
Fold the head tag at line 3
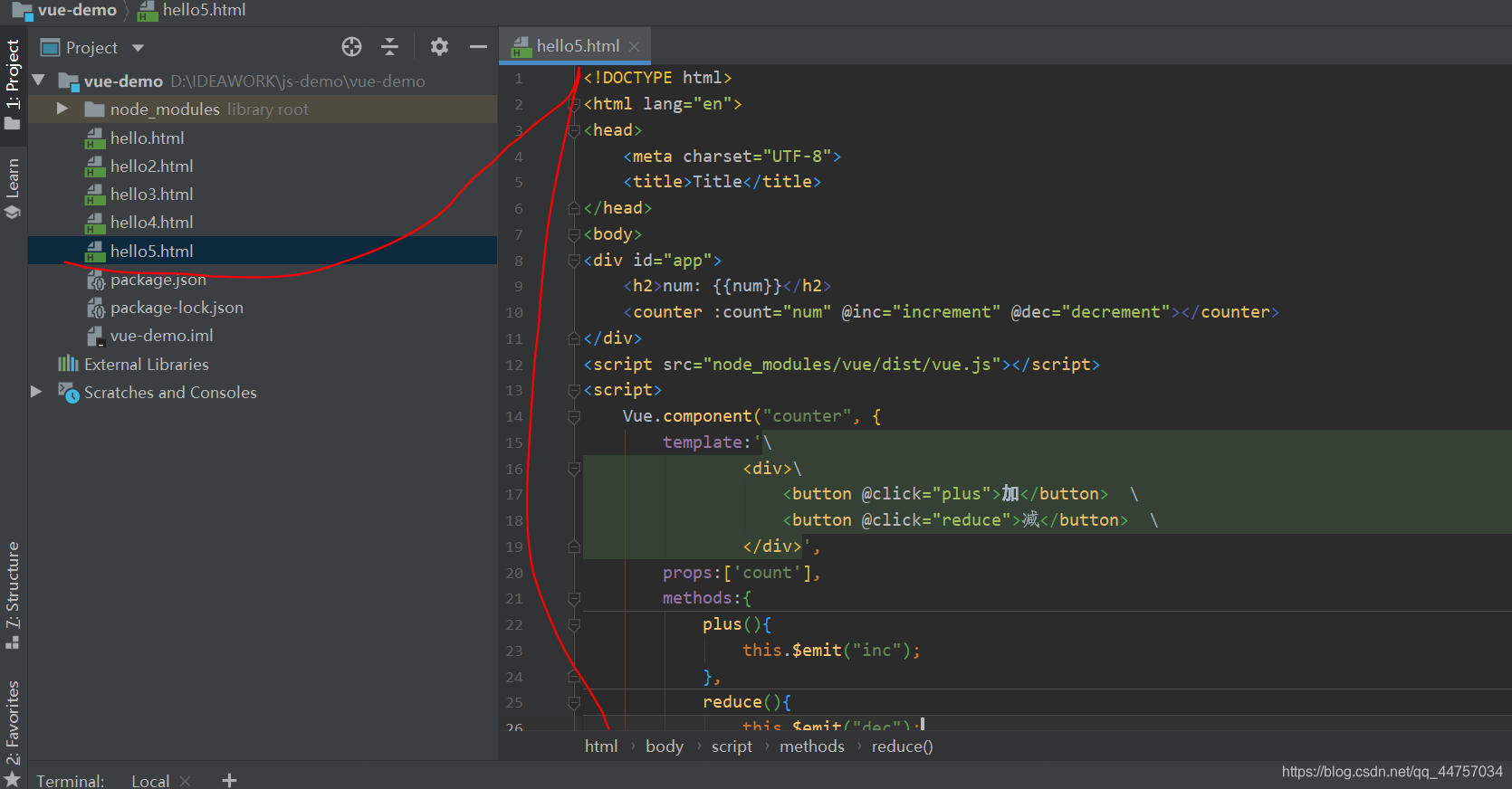[574, 130]
